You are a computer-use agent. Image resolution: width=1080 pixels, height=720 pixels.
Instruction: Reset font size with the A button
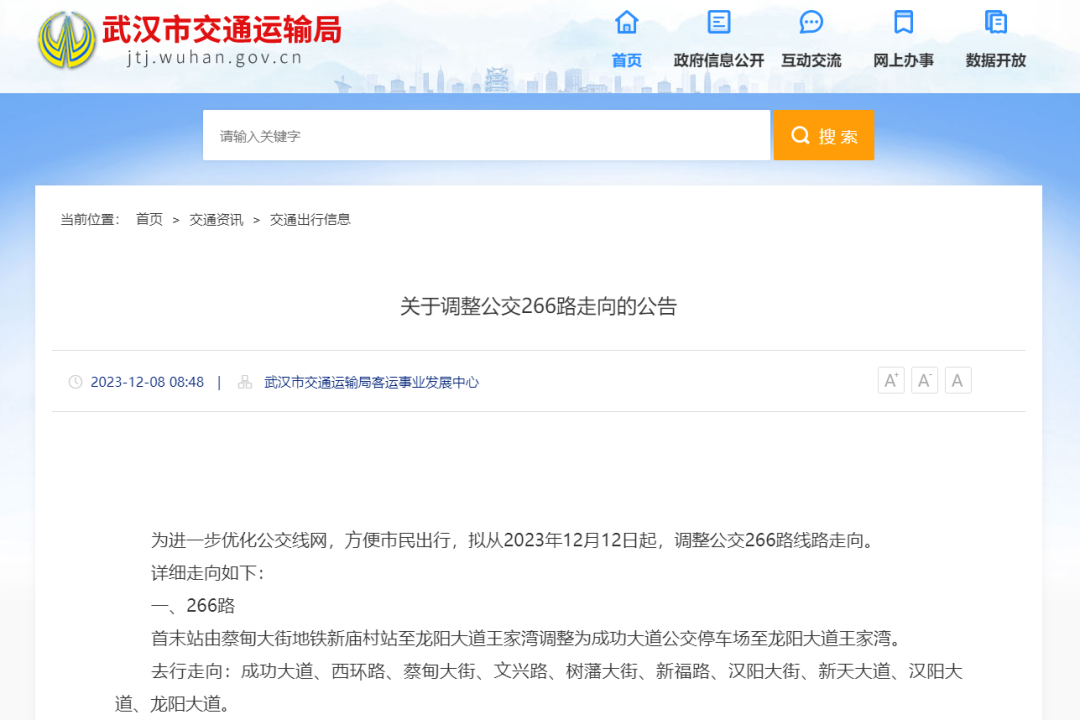click(x=957, y=380)
